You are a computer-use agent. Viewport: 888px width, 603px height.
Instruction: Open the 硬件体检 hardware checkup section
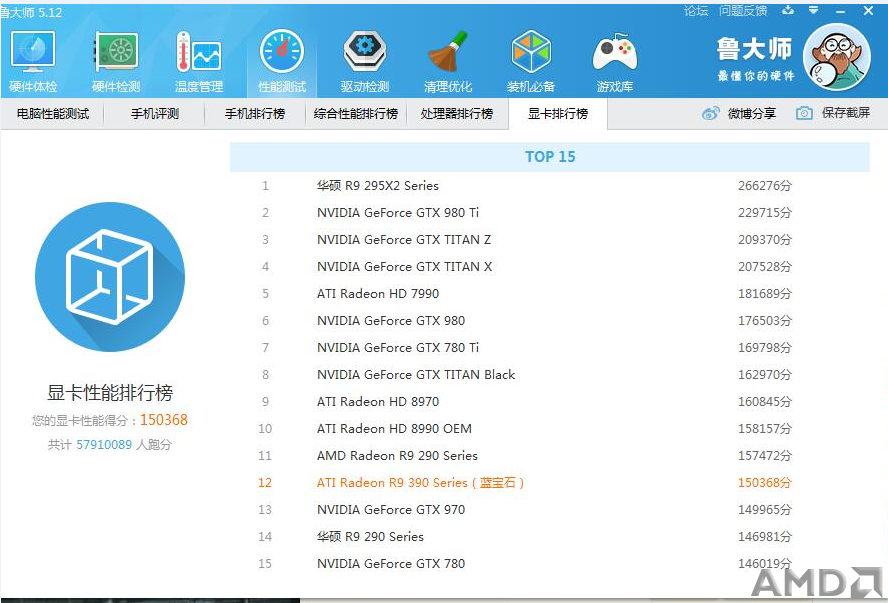(33, 61)
